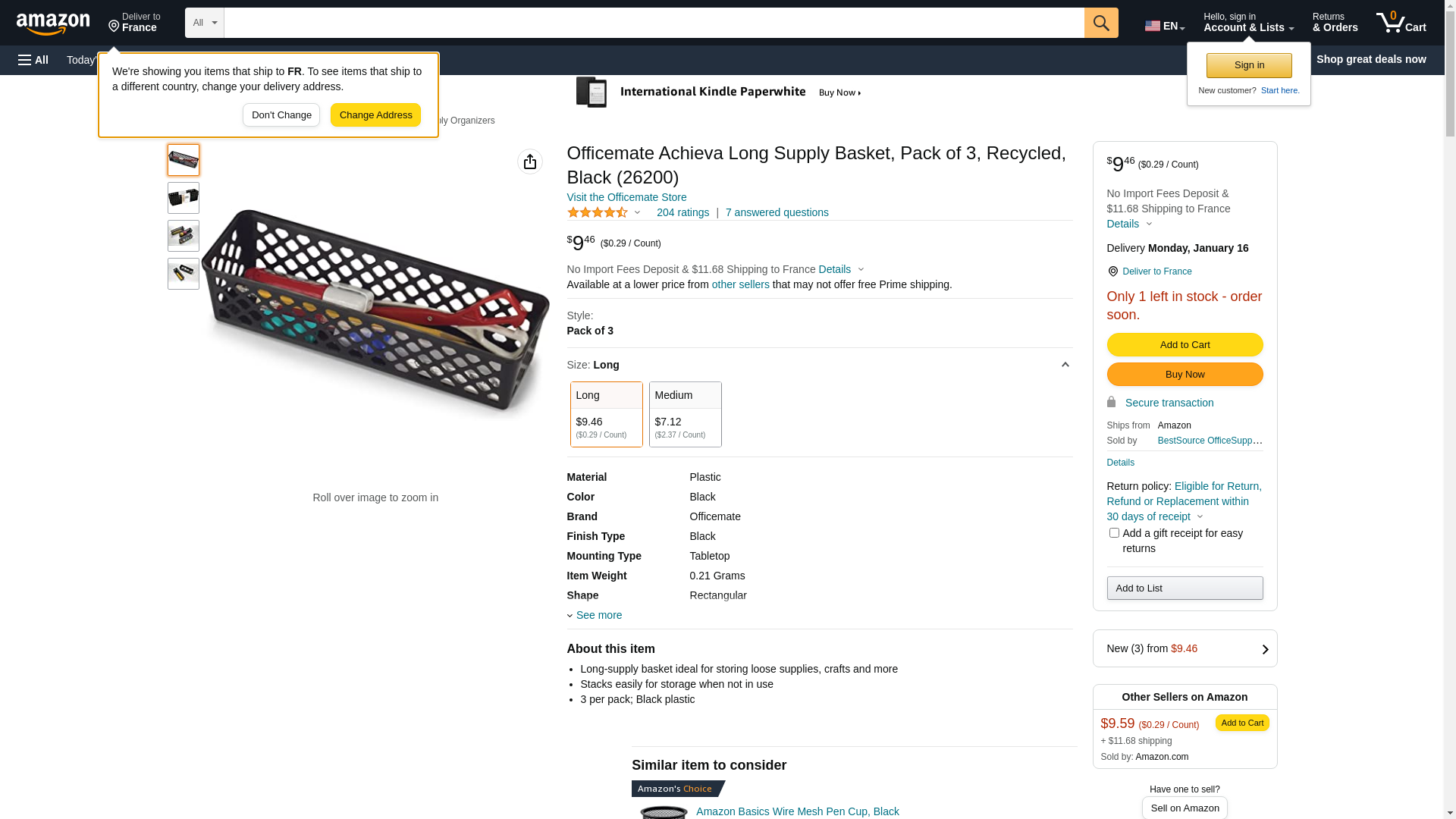This screenshot has width=1456, height=819.
Task: Click the Amazon logo
Action: pyautogui.click(x=53, y=24)
